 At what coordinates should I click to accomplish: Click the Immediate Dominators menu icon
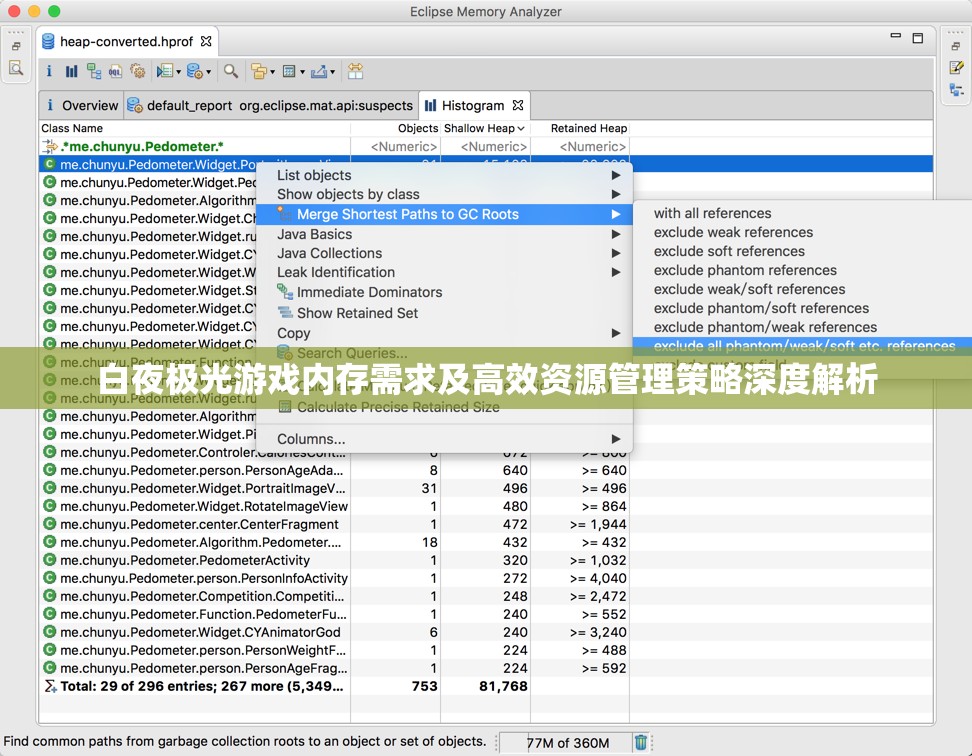point(285,292)
